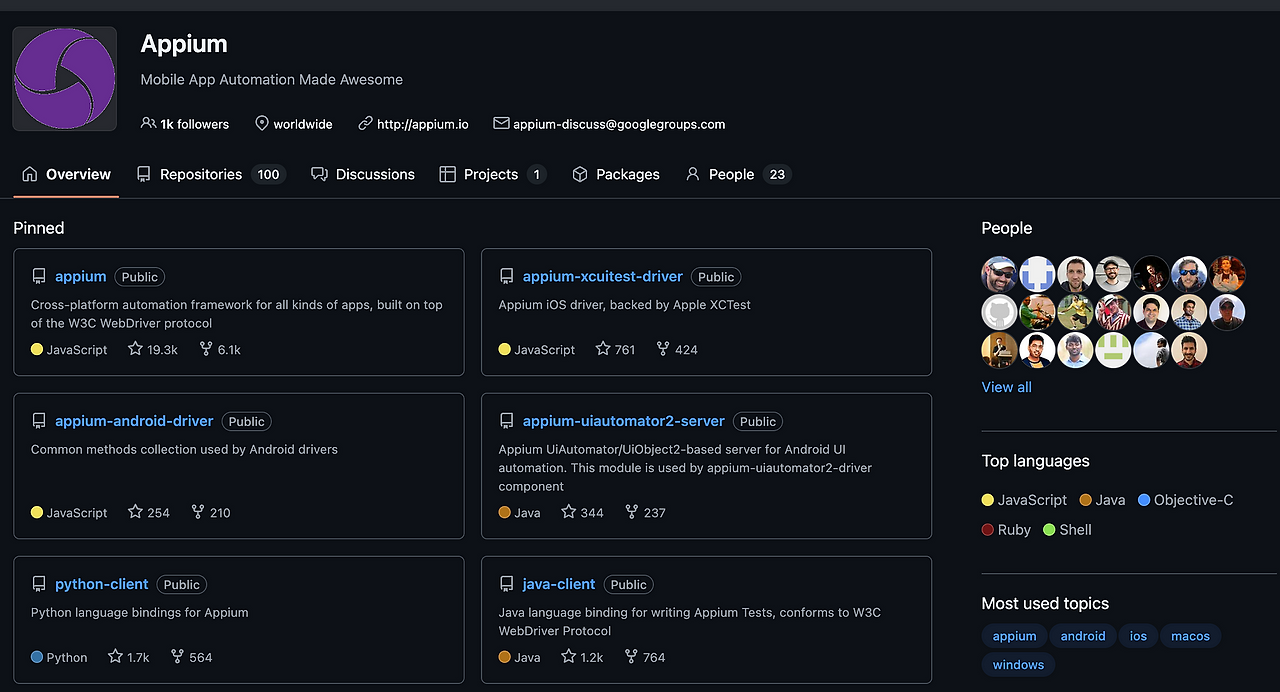Click the home icon in Overview tab
Screen dimensions: 1280x692
pyautogui.click(x=30, y=174)
